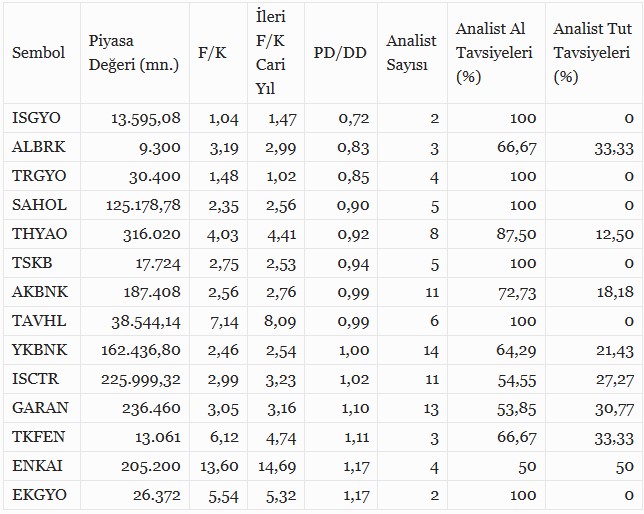Screen dimensions: 644x514
Task: Click the PD/DD column header
Action: point(340,52)
